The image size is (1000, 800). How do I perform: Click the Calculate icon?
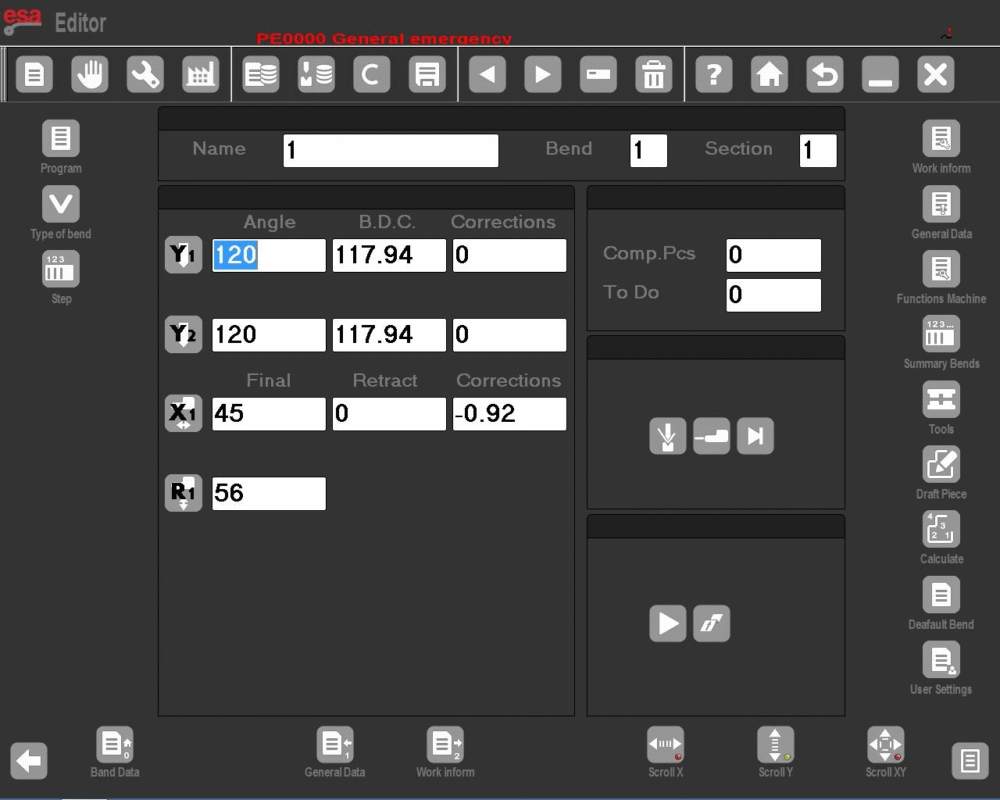tap(941, 530)
